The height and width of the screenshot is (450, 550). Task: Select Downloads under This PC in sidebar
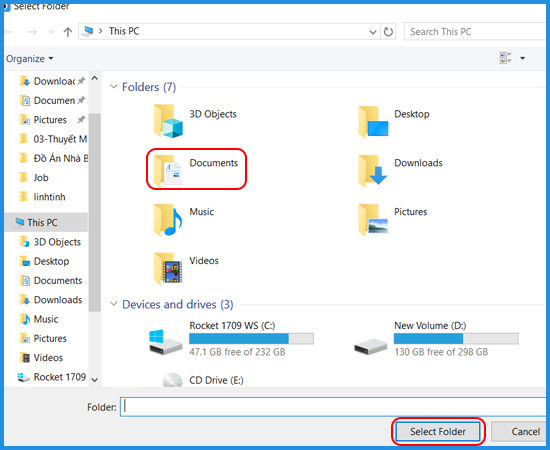tap(51, 300)
